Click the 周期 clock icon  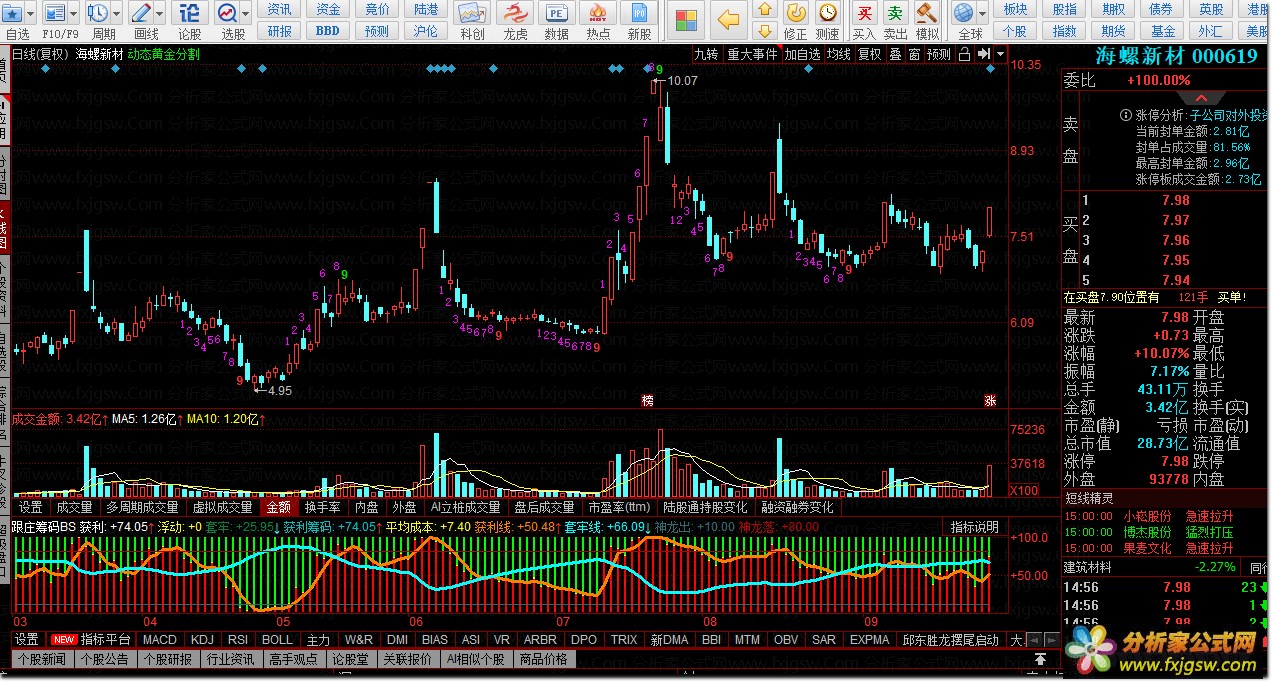tap(98, 13)
